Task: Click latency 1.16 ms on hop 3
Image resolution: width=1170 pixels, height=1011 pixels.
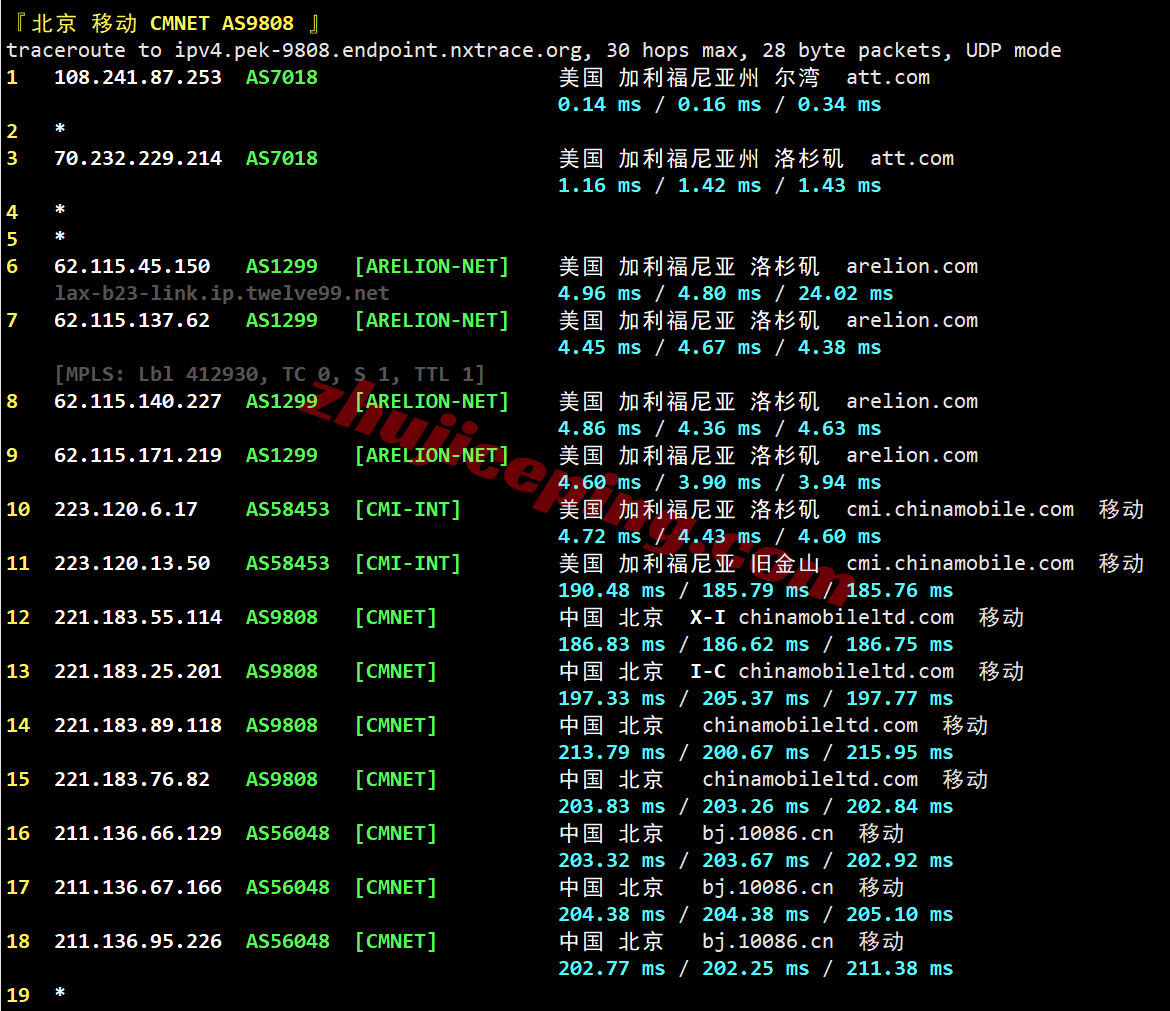Action: pyautogui.click(x=599, y=185)
